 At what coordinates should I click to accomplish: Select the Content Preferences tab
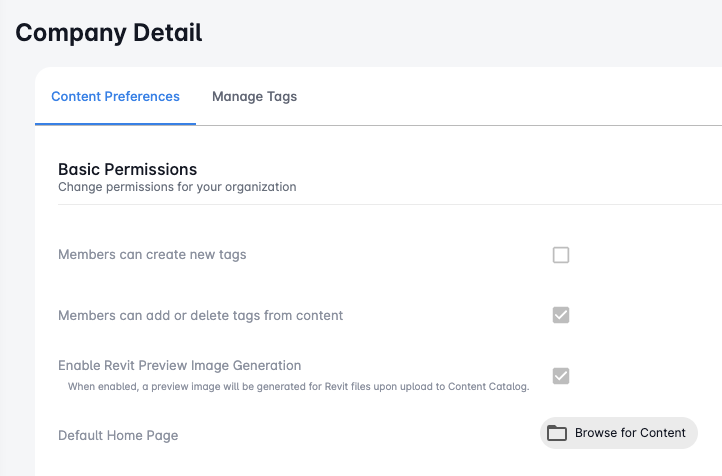click(115, 97)
